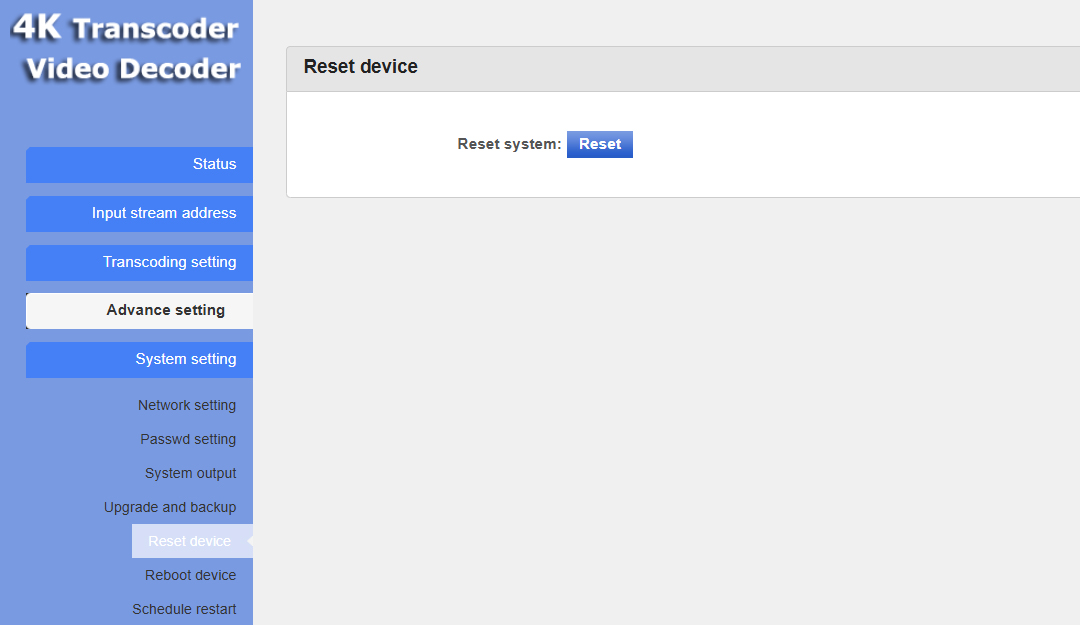1080x625 pixels.
Task: Select Reset device submenu item
Action: coord(192,541)
